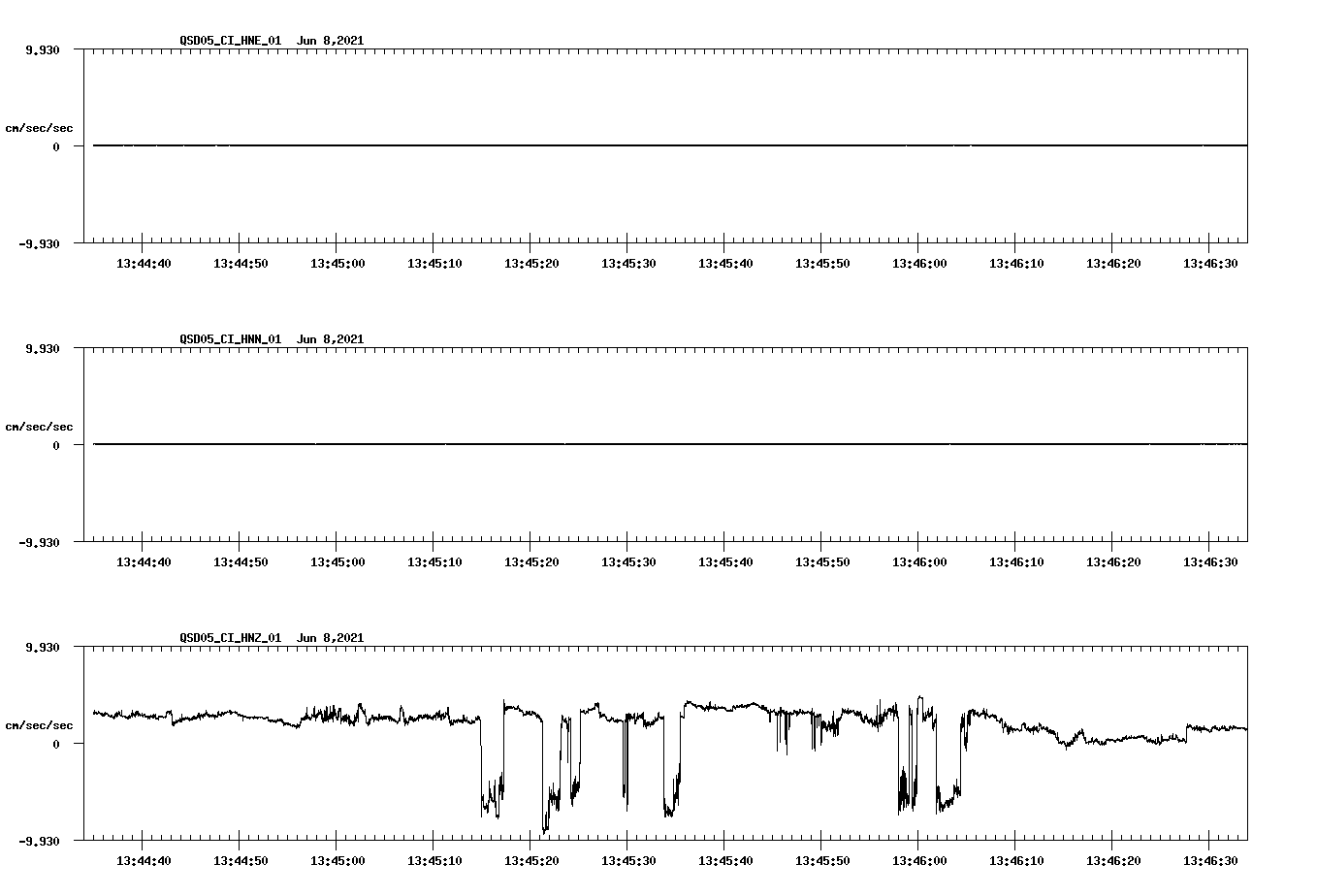Click the QSD05_CI_HNN_01 channel title
The image size is (1317, 896).
(x=230, y=339)
